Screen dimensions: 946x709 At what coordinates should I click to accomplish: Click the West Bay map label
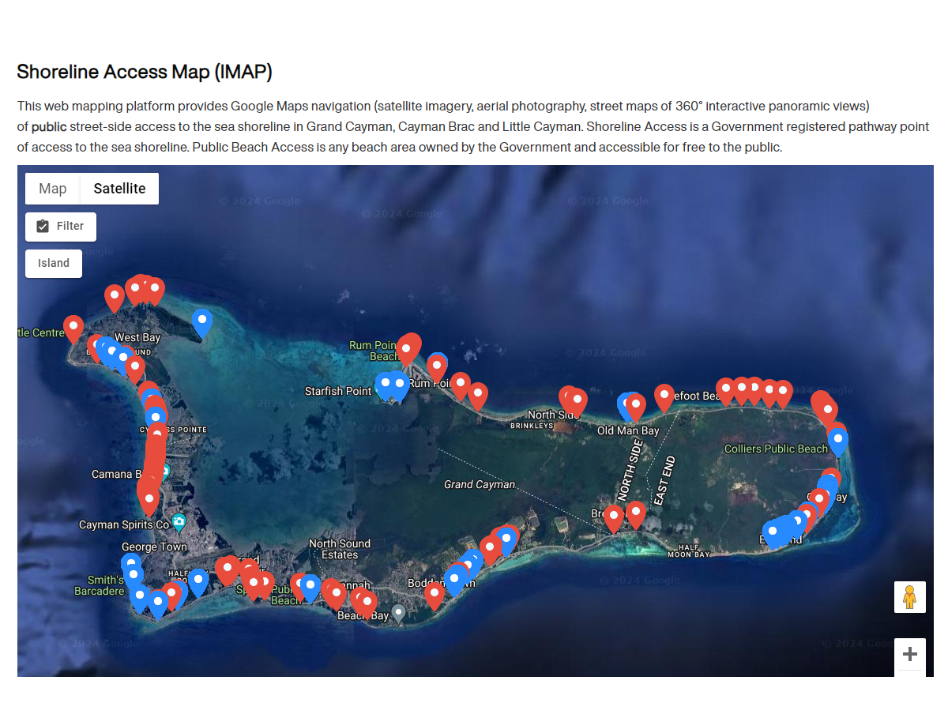click(138, 337)
